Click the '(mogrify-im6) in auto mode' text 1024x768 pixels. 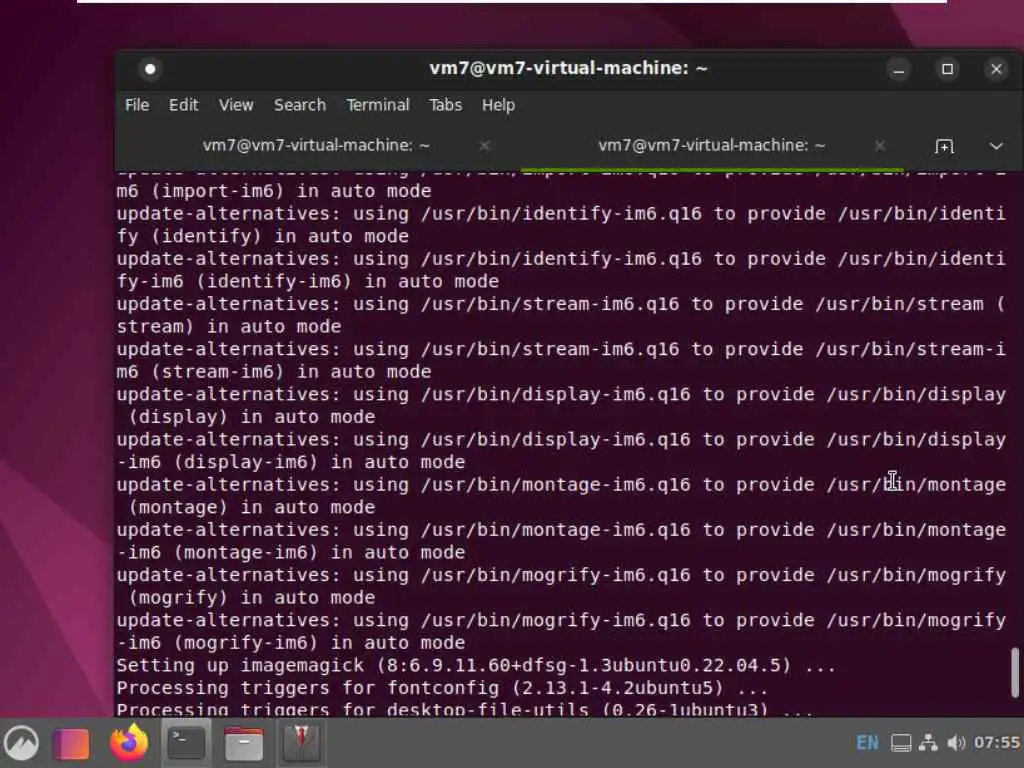point(319,643)
